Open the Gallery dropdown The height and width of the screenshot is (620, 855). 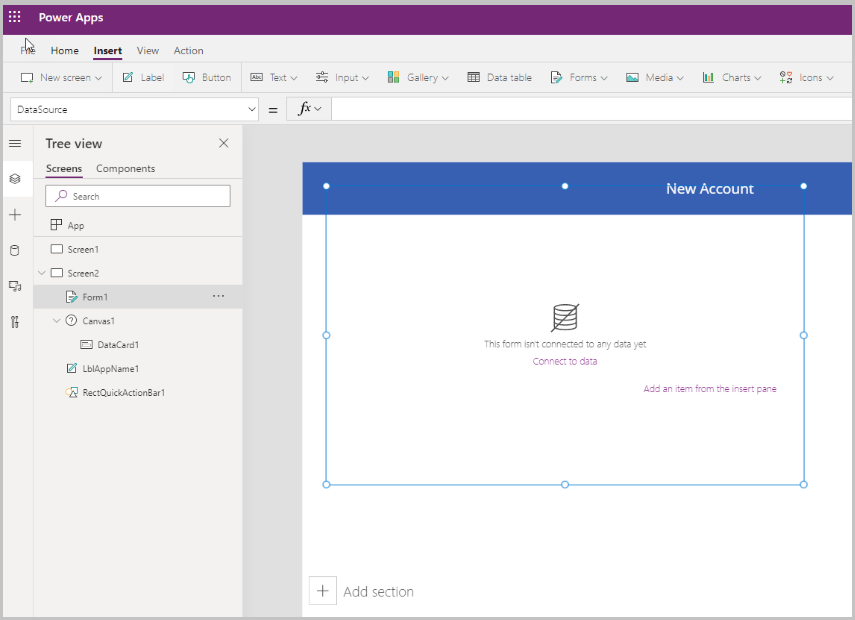coord(418,77)
